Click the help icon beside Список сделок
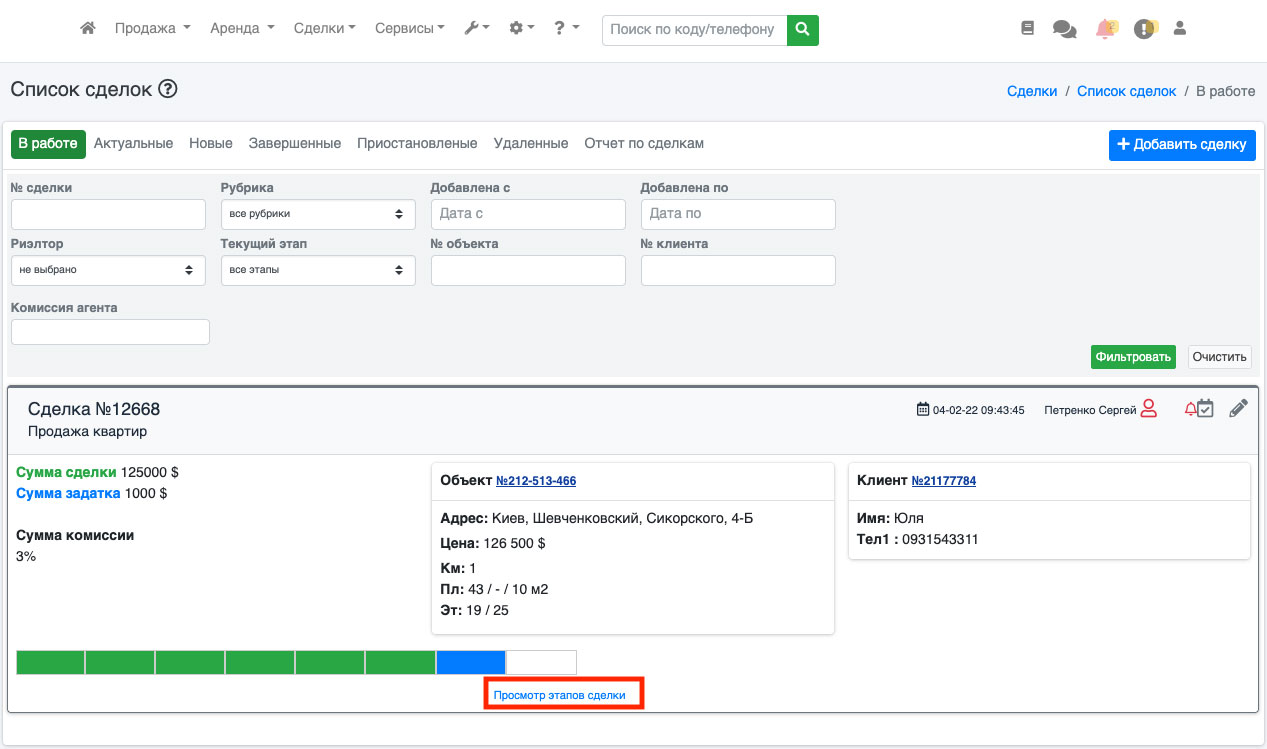This screenshot has height=749, width=1267. pyautogui.click(x=168, y=89)
